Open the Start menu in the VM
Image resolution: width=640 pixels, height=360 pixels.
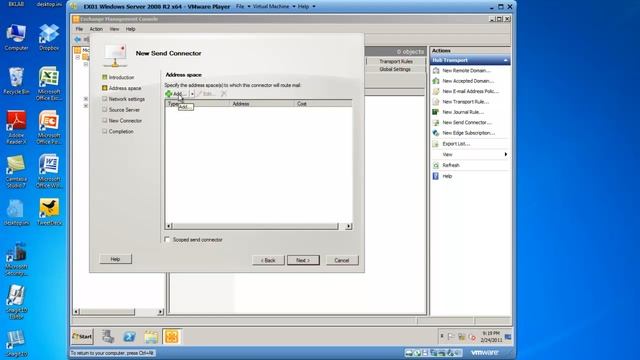(x=82, y=337)
